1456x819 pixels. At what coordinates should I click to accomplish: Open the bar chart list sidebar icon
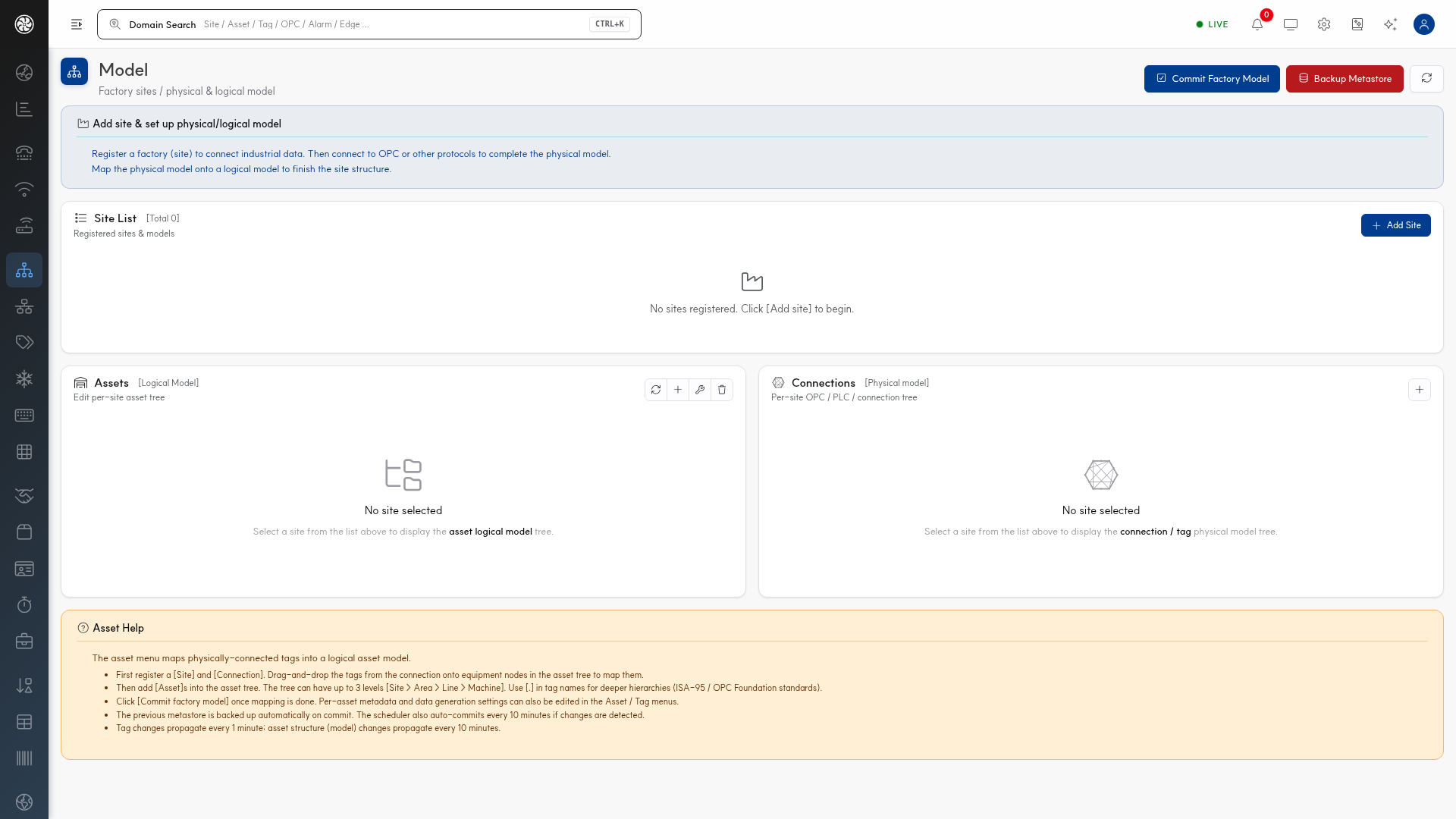[24, 109]
